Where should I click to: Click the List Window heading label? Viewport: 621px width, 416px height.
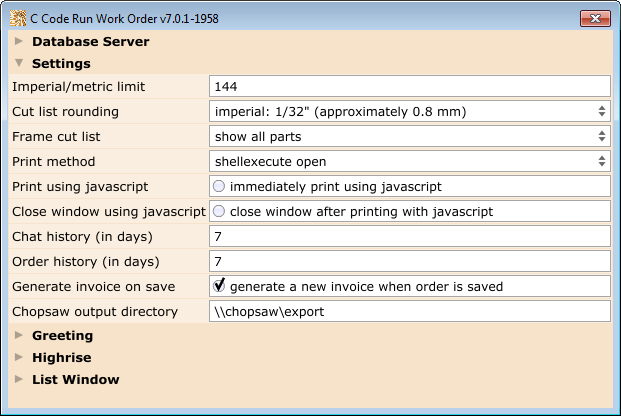coord(75,380)
